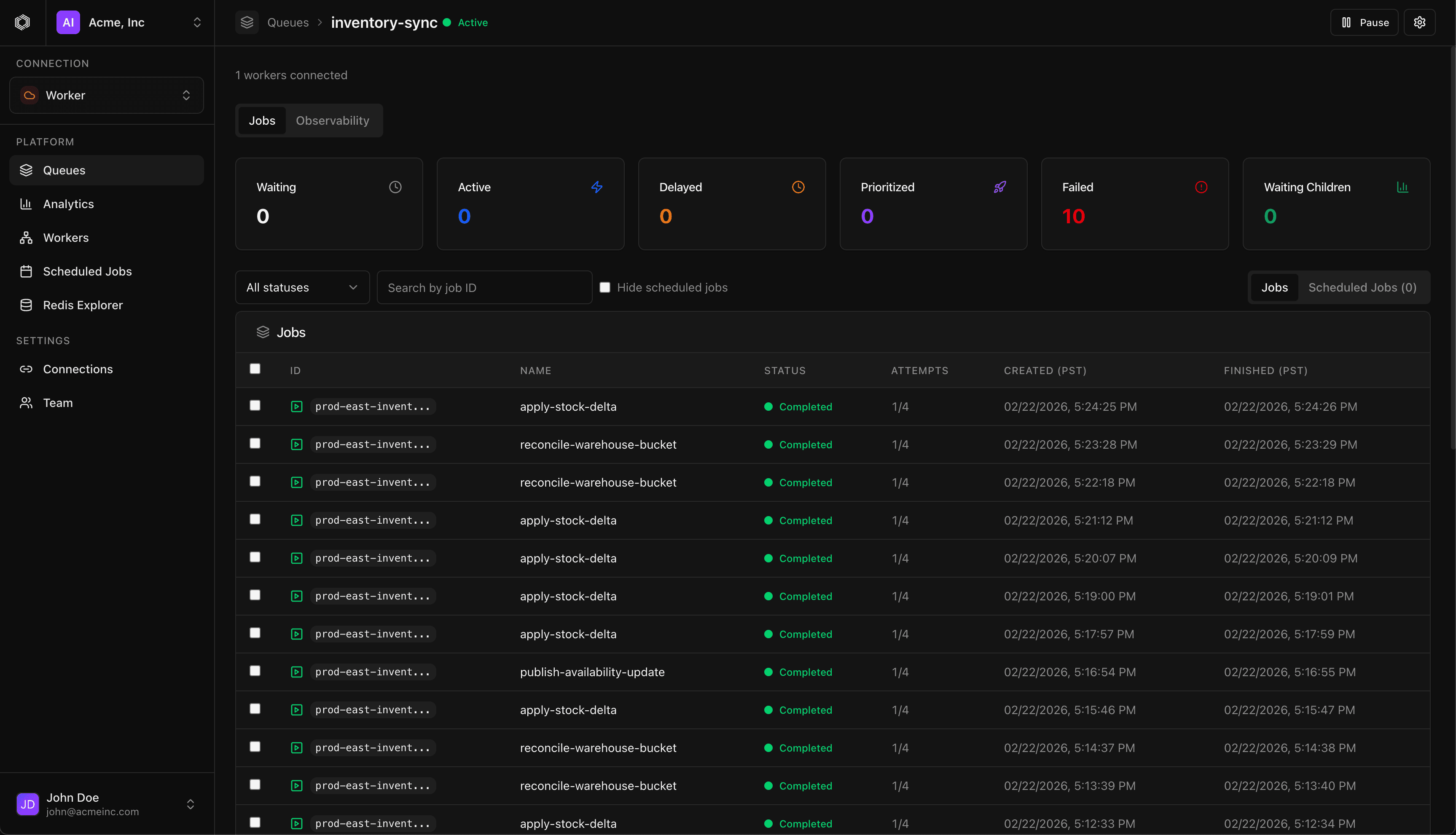Open the All statuses filter dropdown

click(x=302, y=287)
